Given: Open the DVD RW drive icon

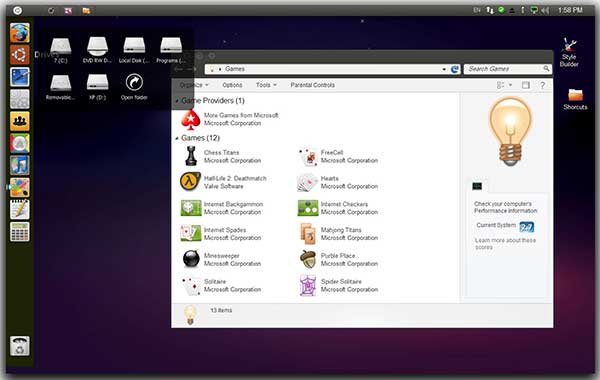Looking at the screenshot, I should click(97, 46).
